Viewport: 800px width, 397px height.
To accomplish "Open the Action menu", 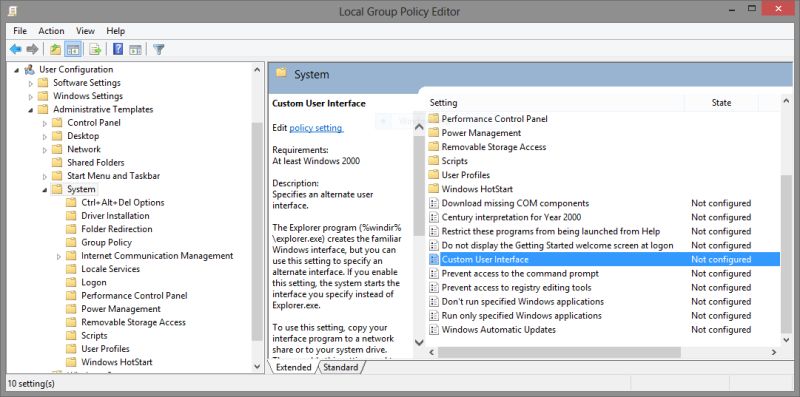I will tap(52, 31).
